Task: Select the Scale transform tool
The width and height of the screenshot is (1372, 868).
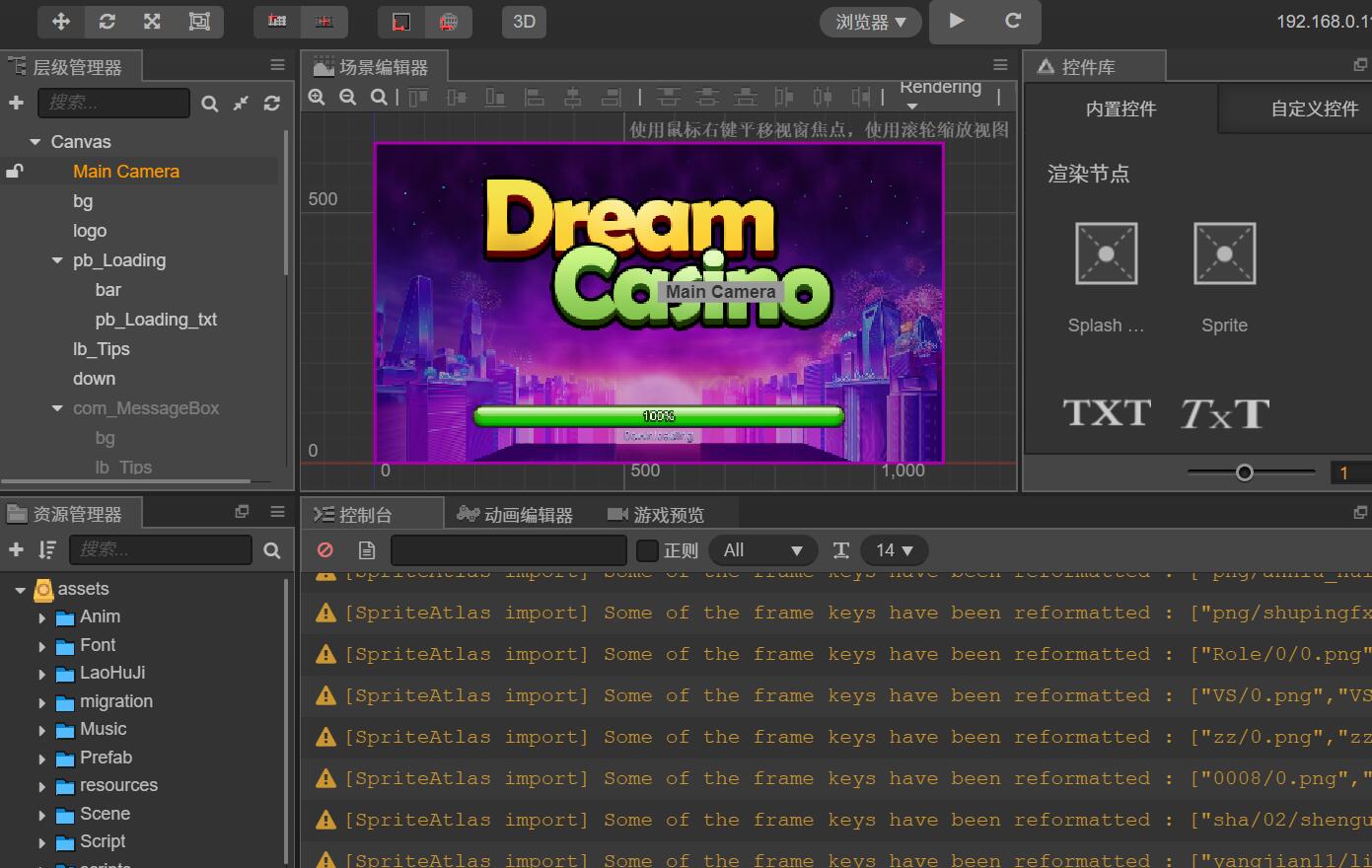Action: (152, 22)
